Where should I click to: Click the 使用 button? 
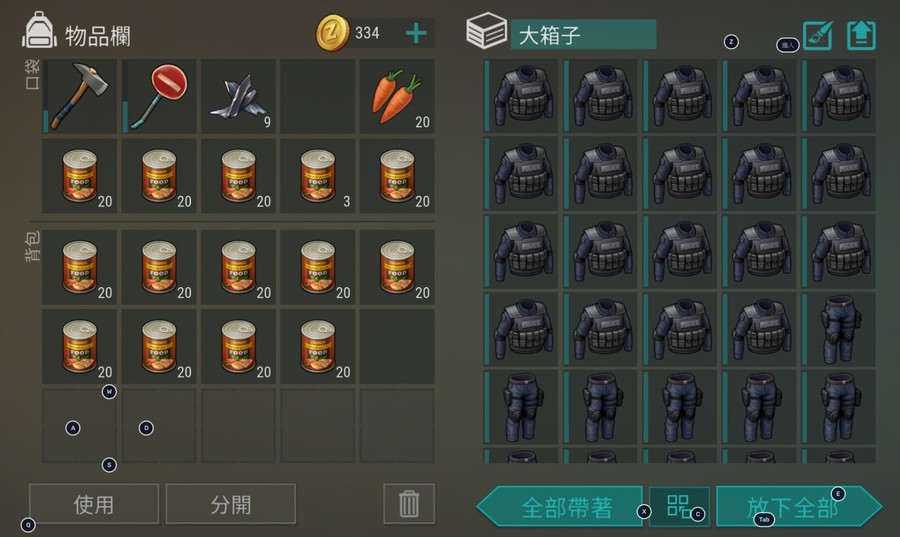[x=94, y=504]
